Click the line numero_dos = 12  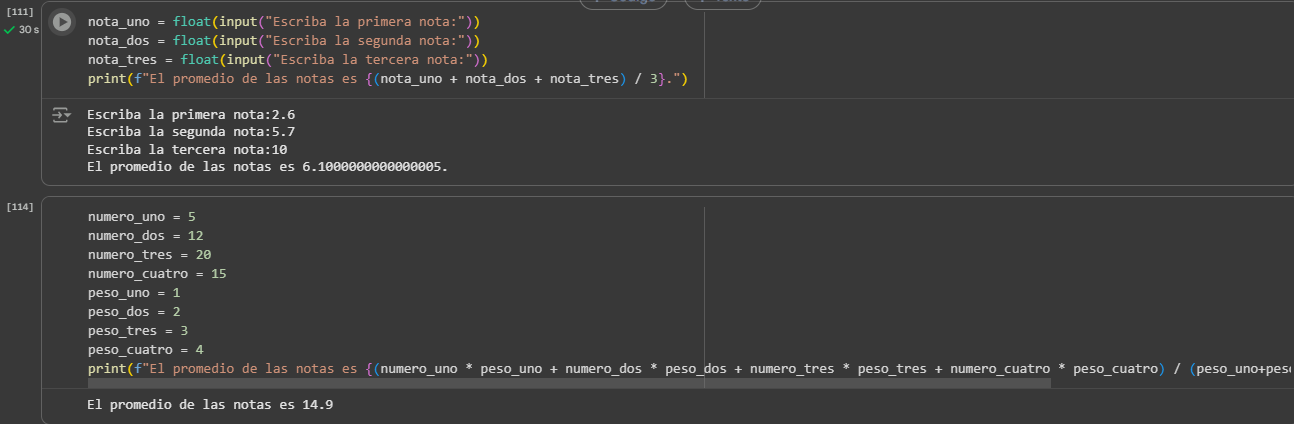tap(145, 236)
